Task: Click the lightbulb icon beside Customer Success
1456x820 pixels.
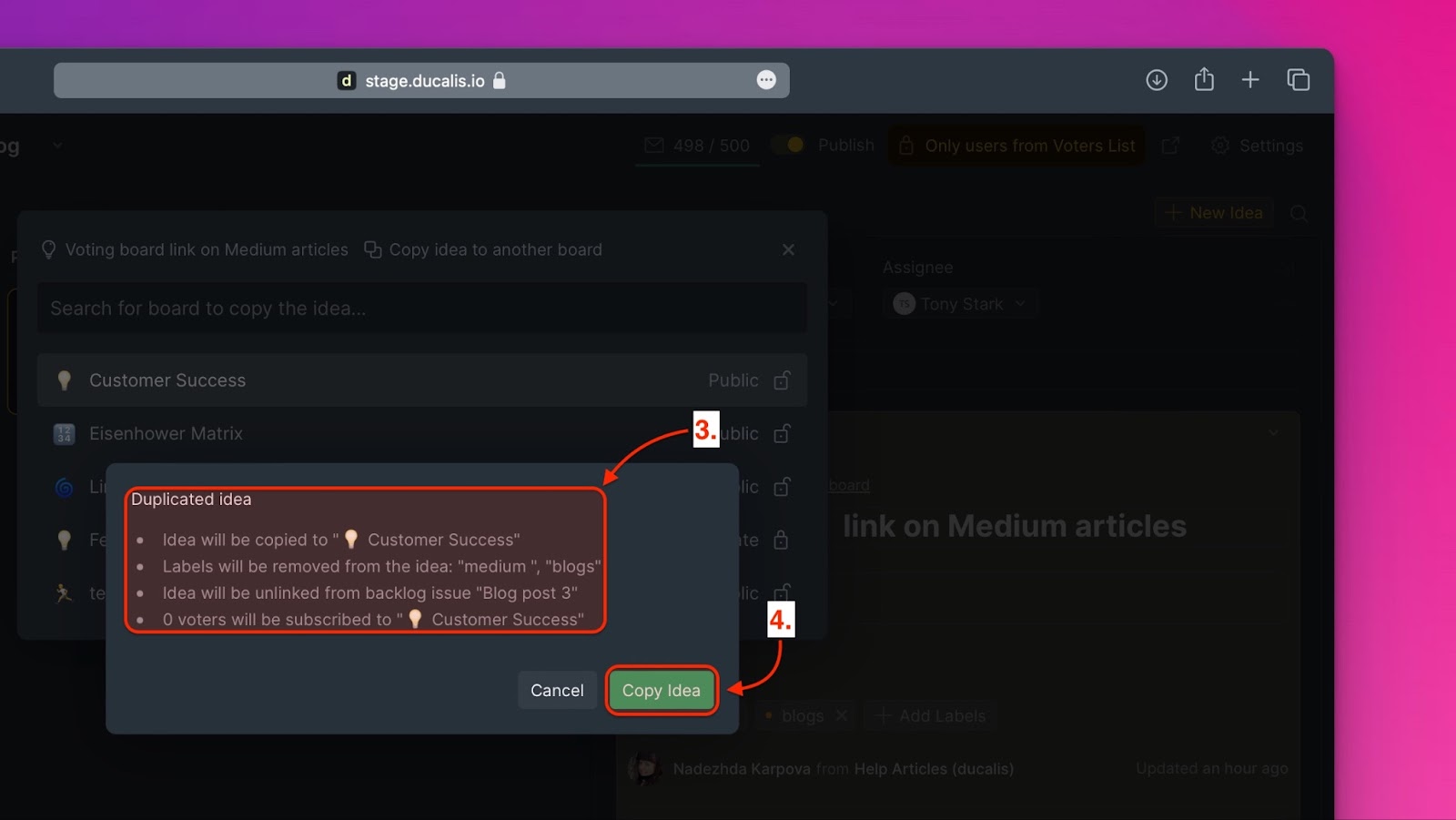Action: [x=64, y=380]
